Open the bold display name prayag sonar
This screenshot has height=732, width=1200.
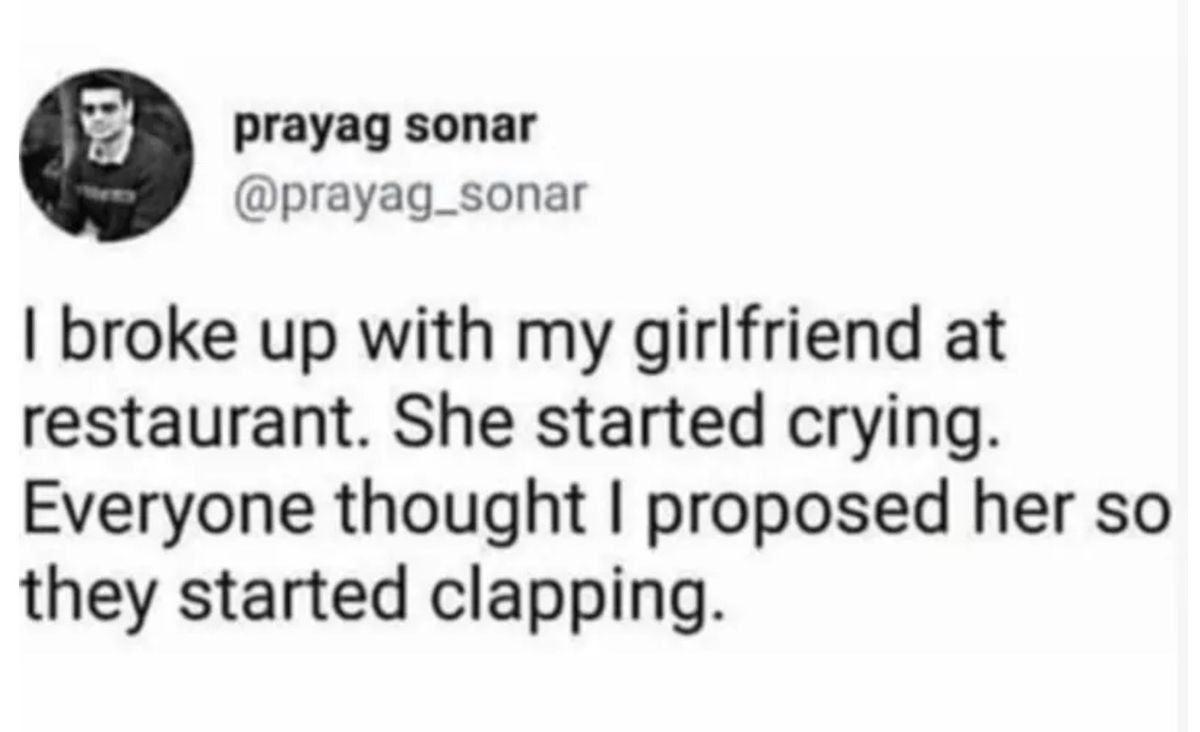click(385, 130)
